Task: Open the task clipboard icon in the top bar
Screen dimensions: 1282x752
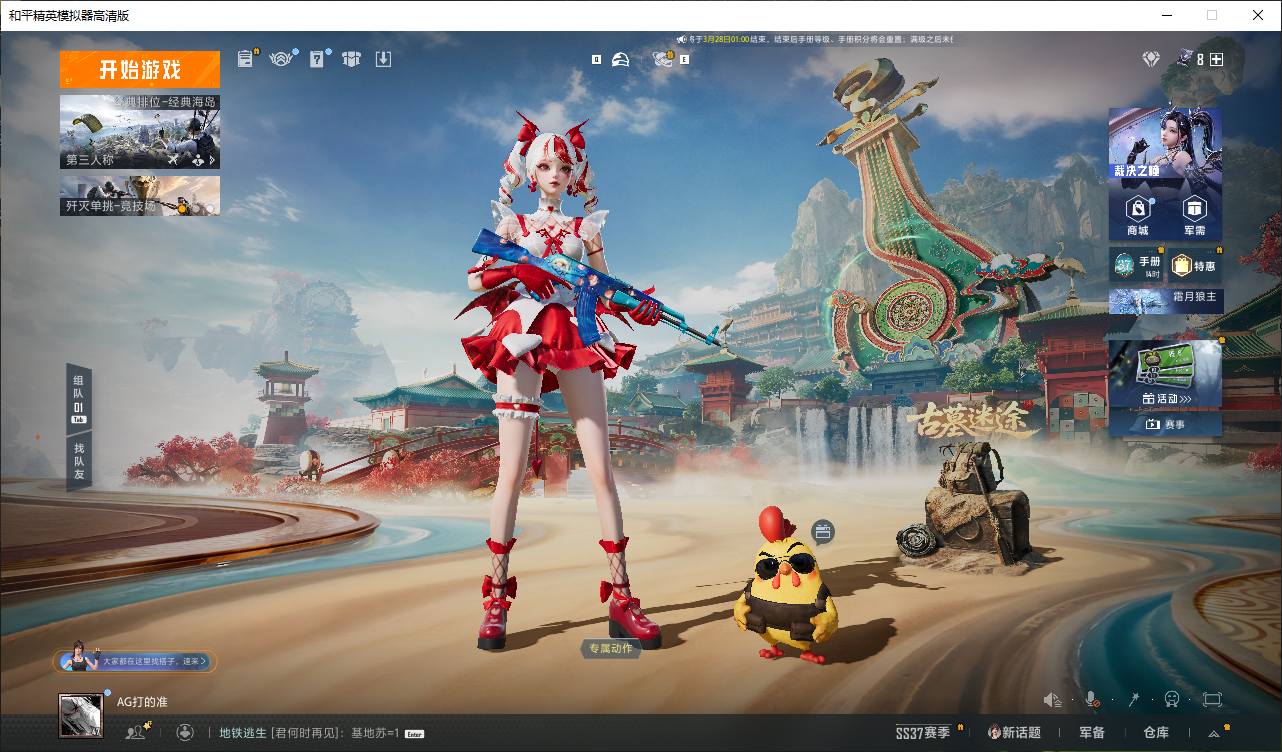Action: pos(245,59)
